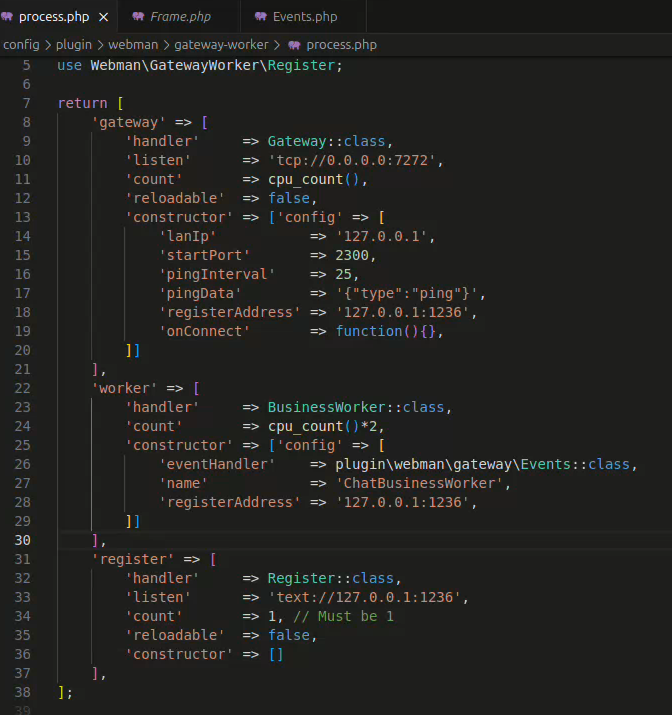Click 'Webman\GatewayWorker\Register' use statement

(213, 65)
